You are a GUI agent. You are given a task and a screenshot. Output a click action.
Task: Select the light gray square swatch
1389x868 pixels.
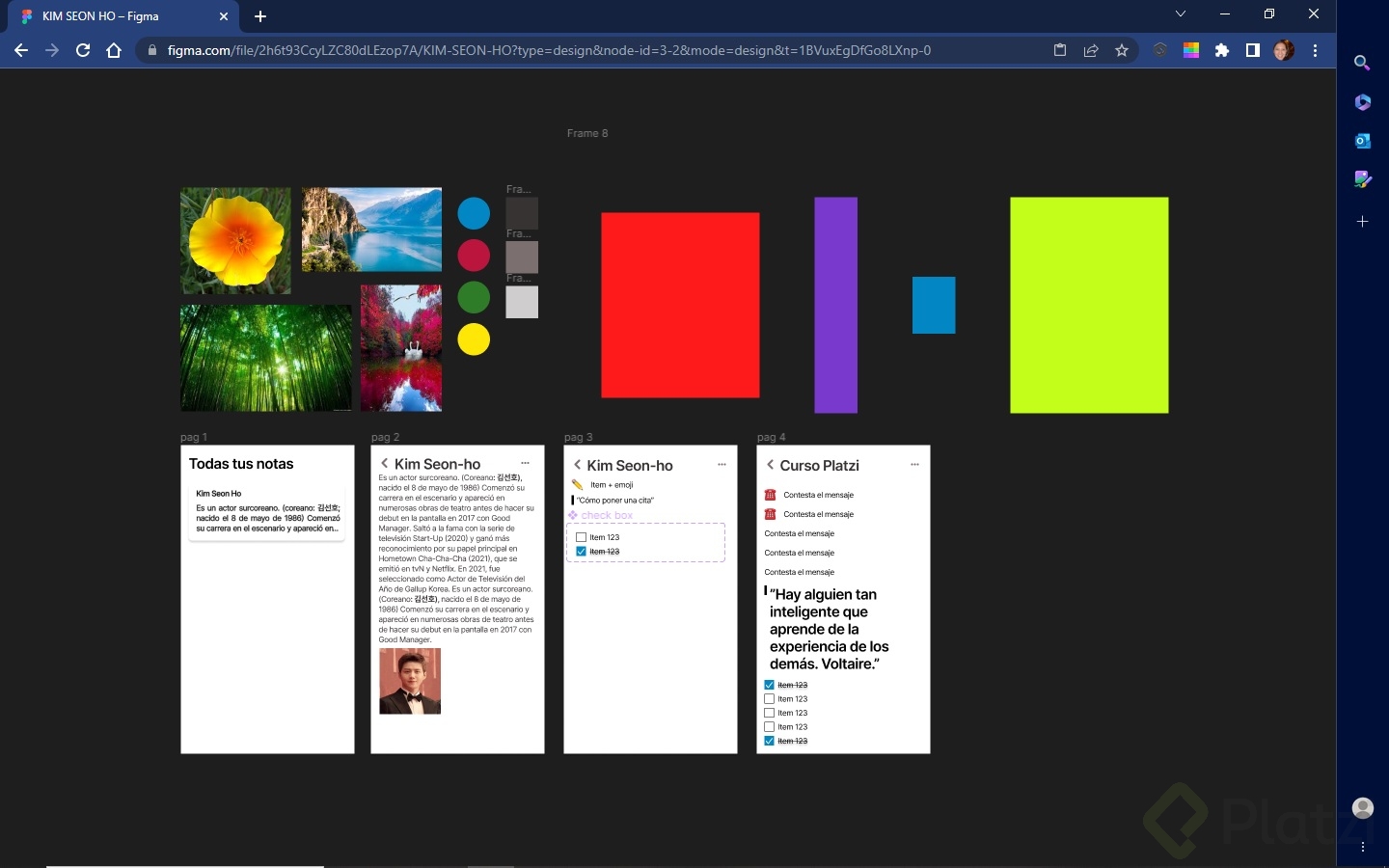click(x=522, y=302)
